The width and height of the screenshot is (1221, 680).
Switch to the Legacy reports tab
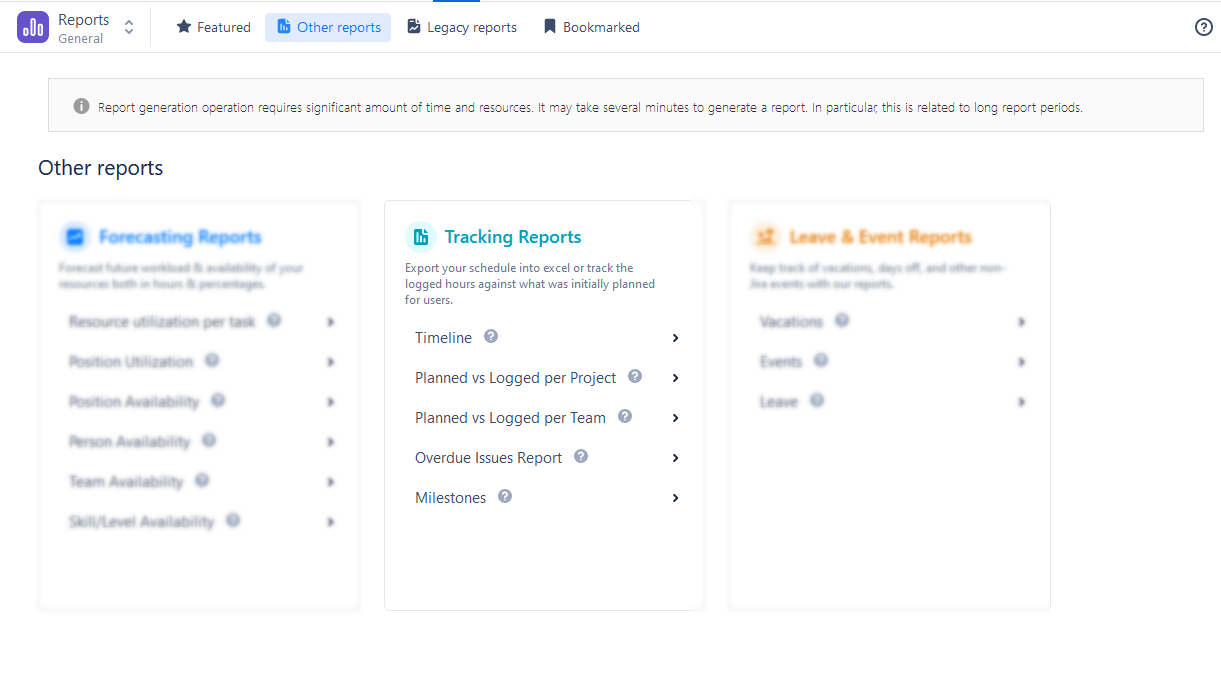461,27
